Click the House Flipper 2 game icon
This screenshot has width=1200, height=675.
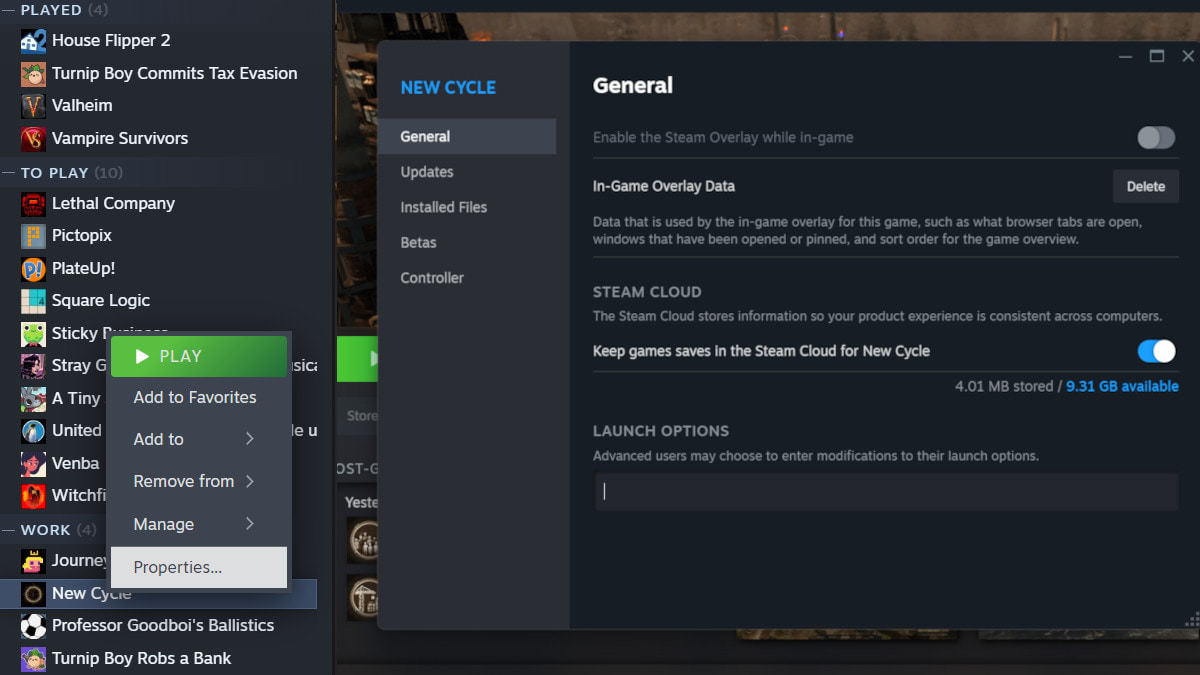[34, 41]
